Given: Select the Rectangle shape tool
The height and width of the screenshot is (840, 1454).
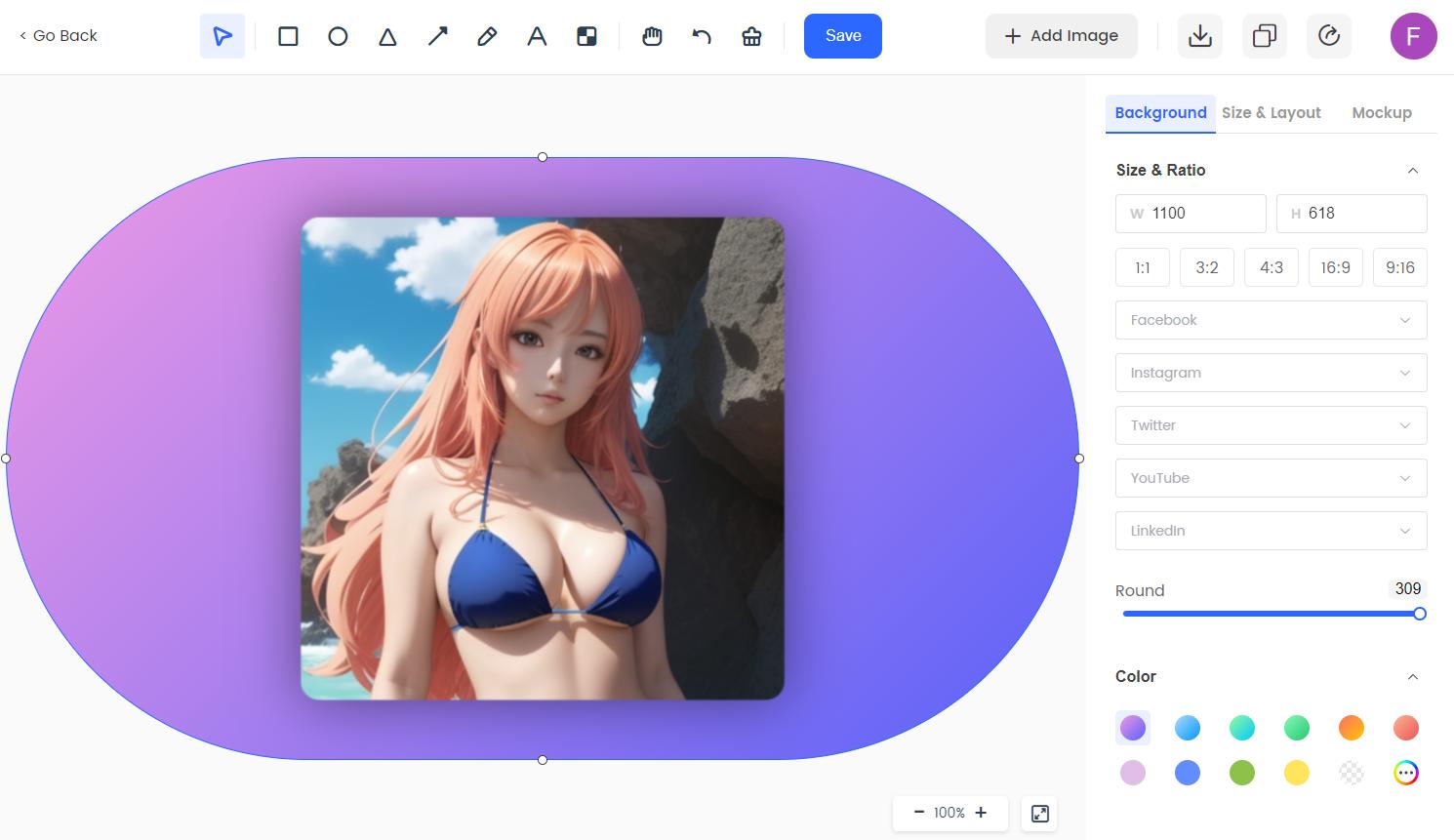Looking at the screenshot, I should (x=288, y=36).
